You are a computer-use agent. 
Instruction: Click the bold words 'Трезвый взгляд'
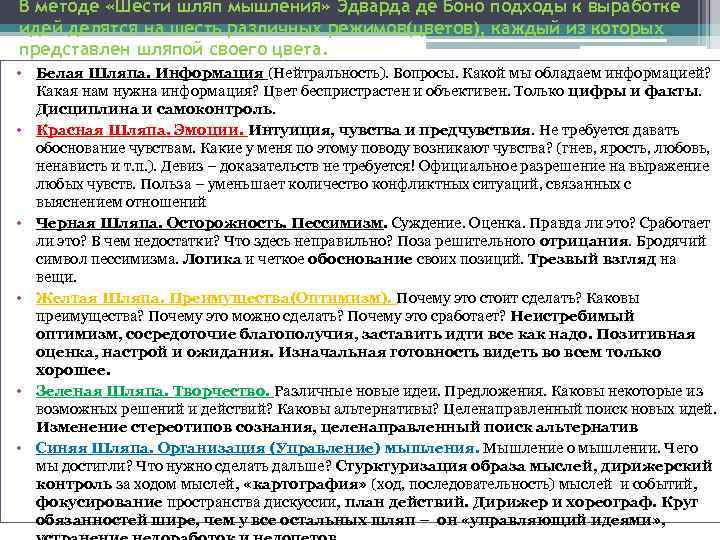pos(592,259)
